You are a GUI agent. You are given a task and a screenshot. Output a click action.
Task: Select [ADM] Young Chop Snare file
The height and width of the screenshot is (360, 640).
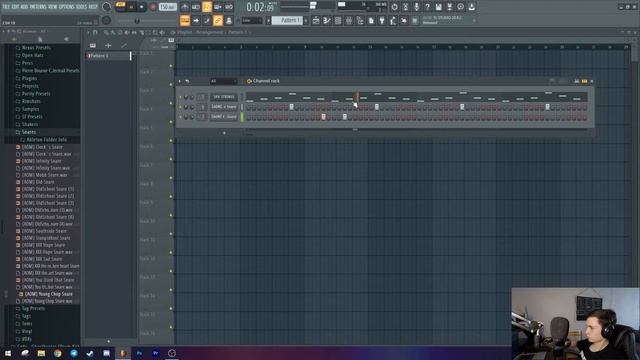[x=48, y=294]
